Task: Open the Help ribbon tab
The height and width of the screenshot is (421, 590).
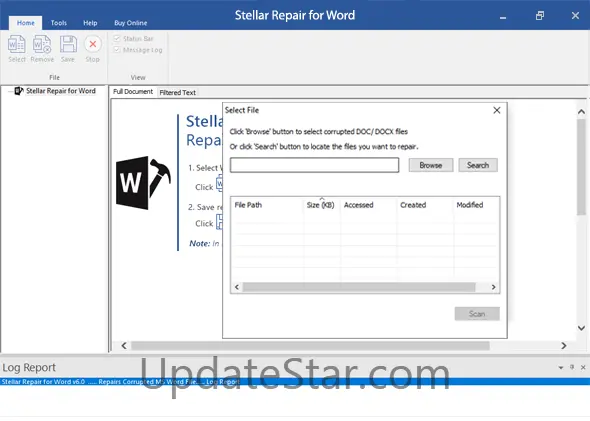Action: [90, 23]
